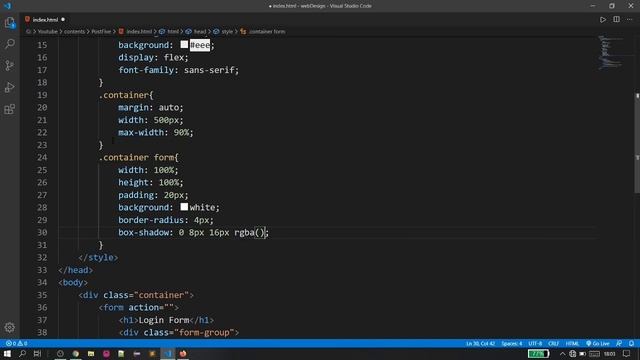Click the code minimap preview
The height and width of the screenshot is (360, 640).
(x=610, y=52)
